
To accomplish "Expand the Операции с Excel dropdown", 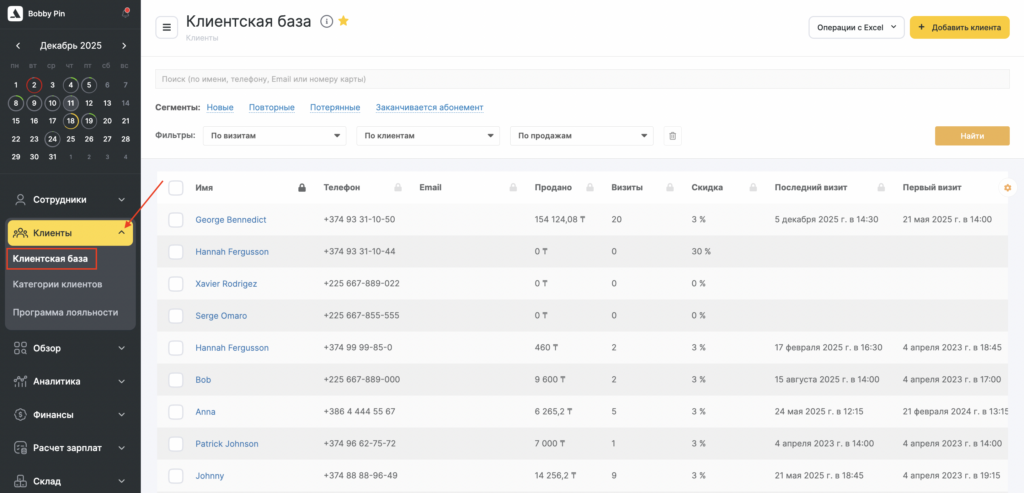I will tap(856, 28).
